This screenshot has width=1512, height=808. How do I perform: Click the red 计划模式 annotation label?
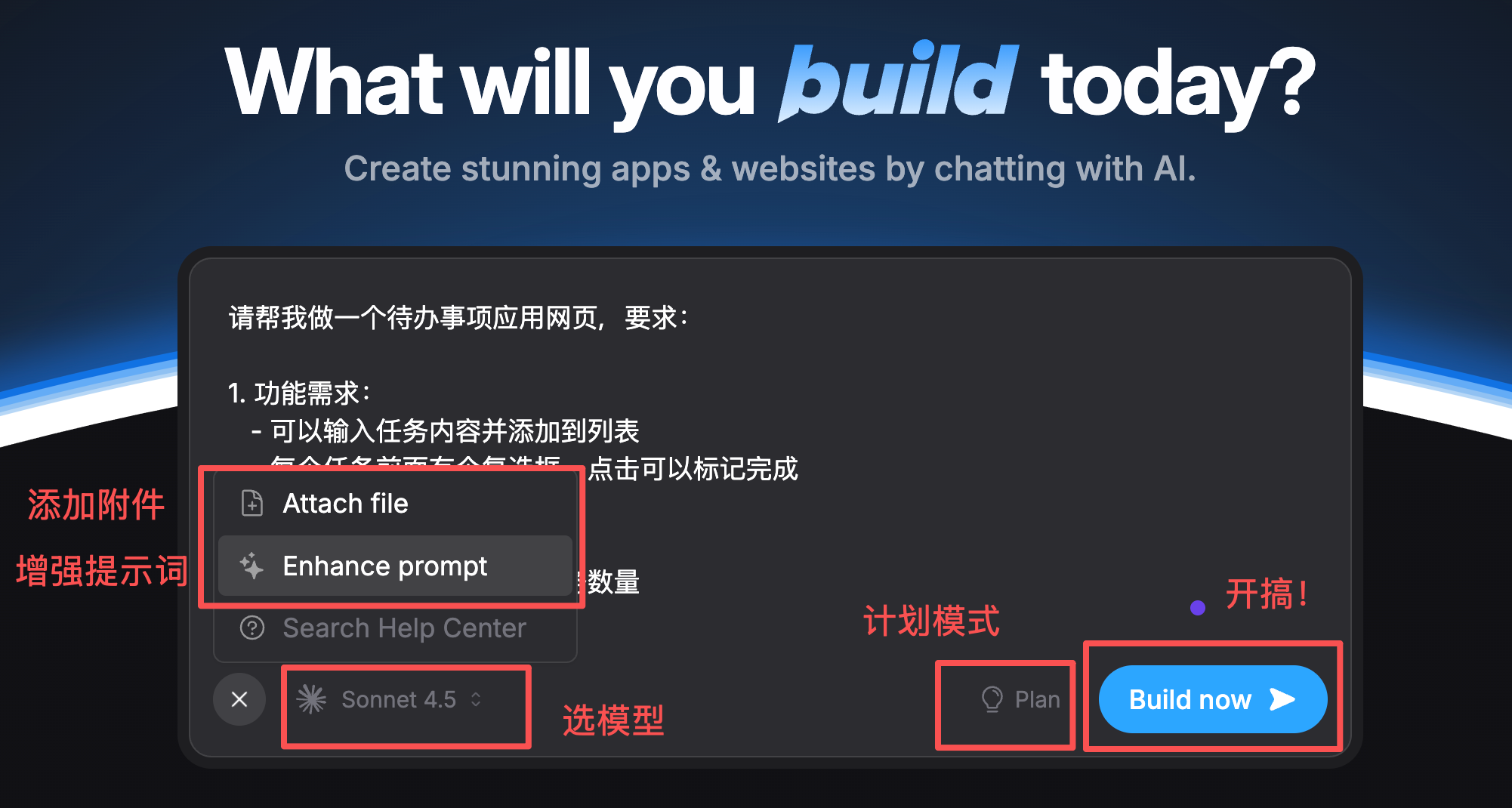[x=931, y=621]
